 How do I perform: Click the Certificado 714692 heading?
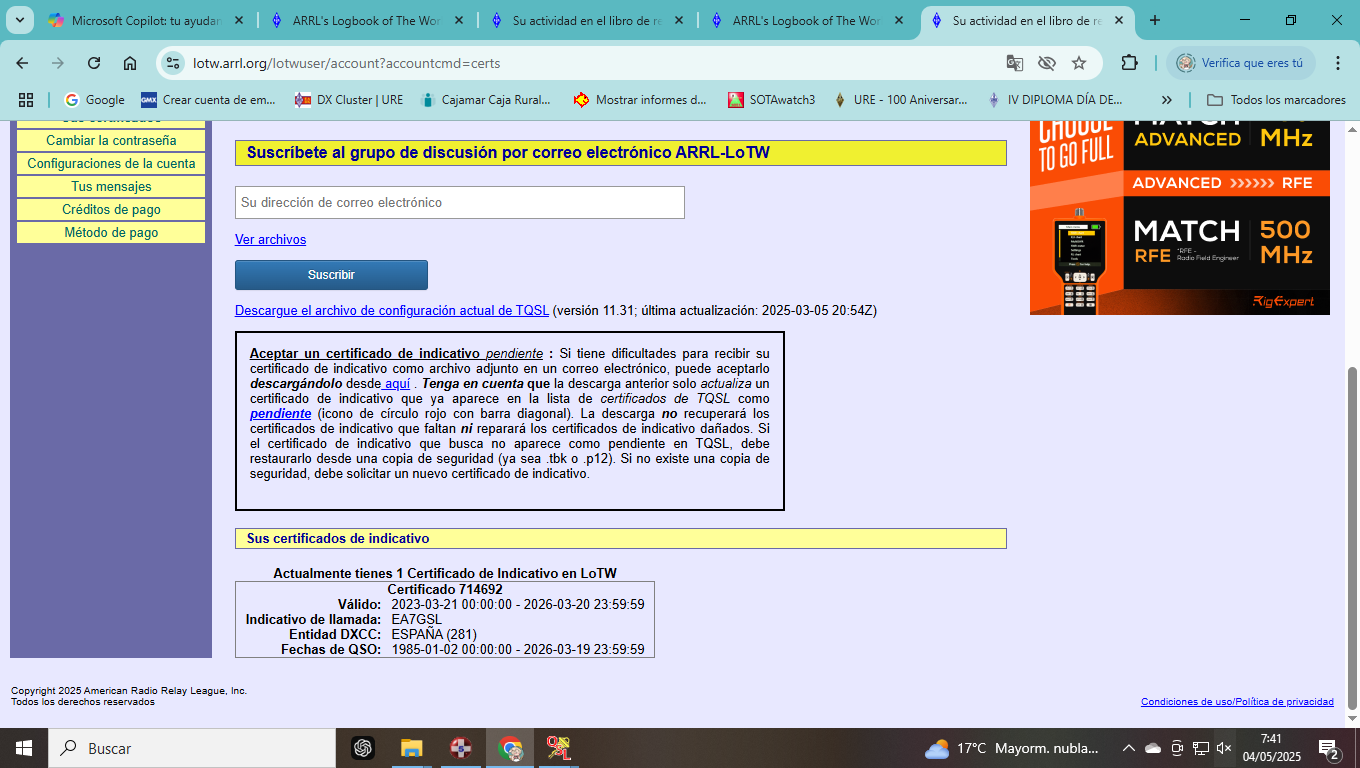445,589
